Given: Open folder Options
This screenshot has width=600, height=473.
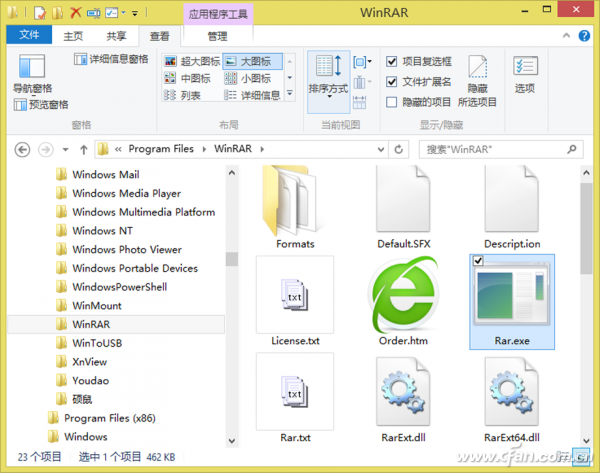Looking at the screenshot, I should click(525, 75).
